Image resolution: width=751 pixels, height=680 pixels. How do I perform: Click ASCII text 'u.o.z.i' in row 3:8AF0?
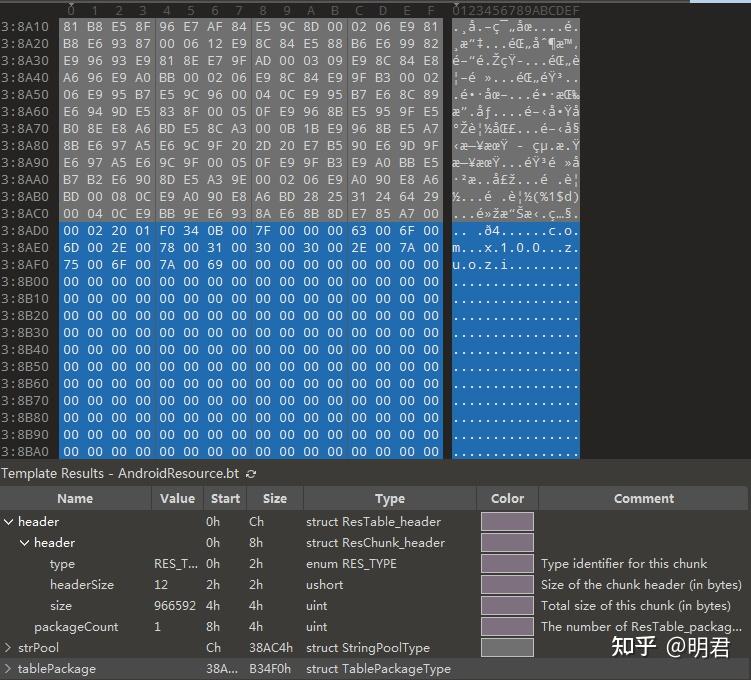(x=480, y=265)
